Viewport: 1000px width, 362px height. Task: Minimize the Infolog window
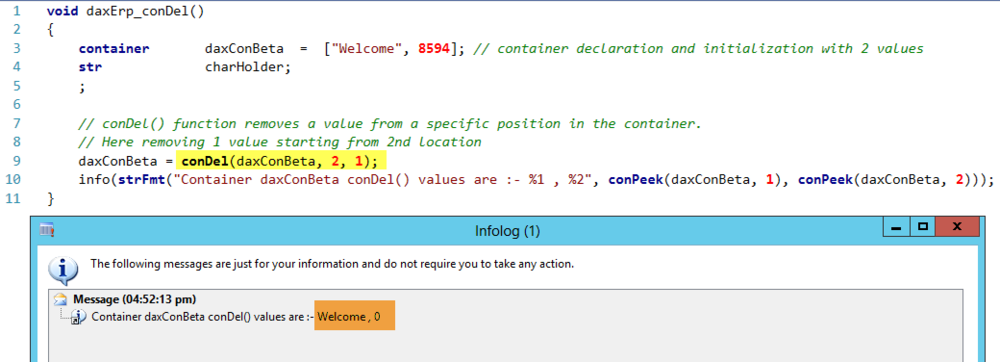click(895, 227)
